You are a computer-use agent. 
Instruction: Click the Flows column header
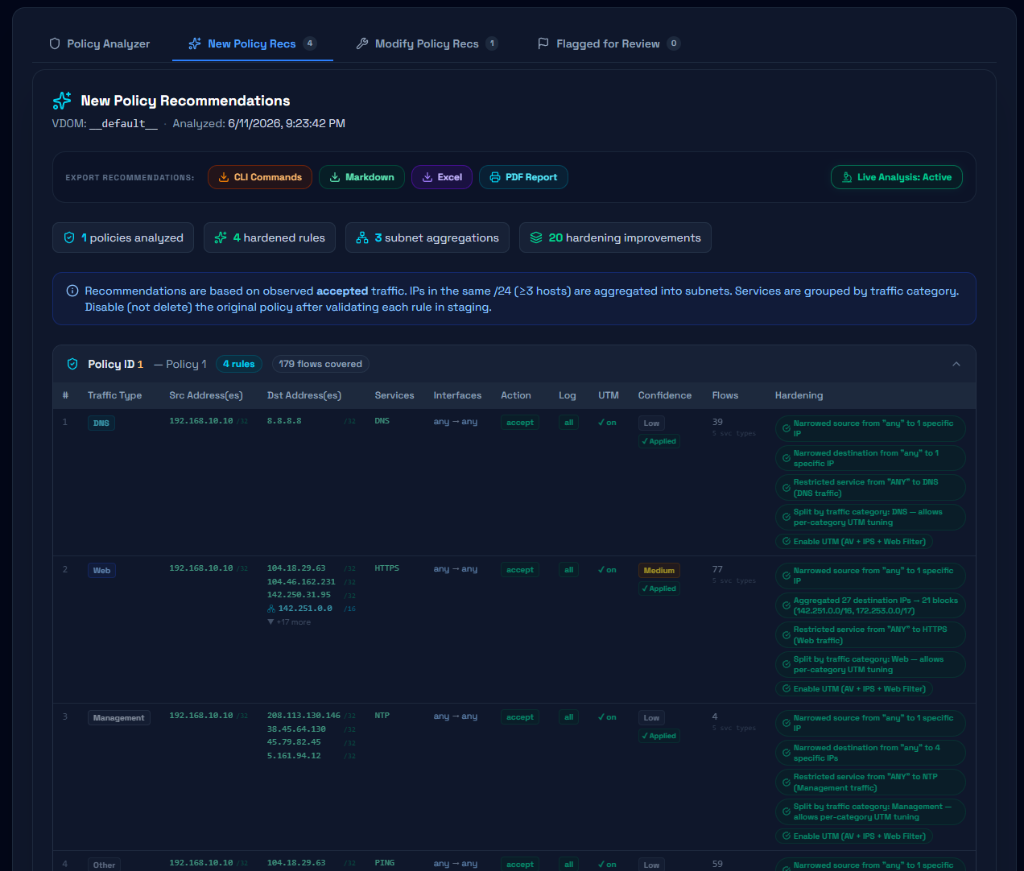click(x=725, y=396)
